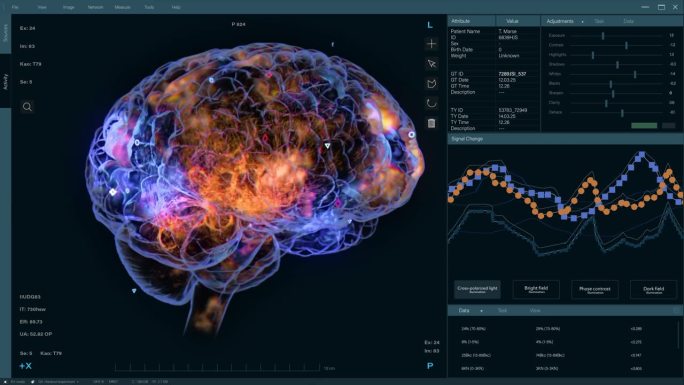Open the Image menu

(68, 7)
